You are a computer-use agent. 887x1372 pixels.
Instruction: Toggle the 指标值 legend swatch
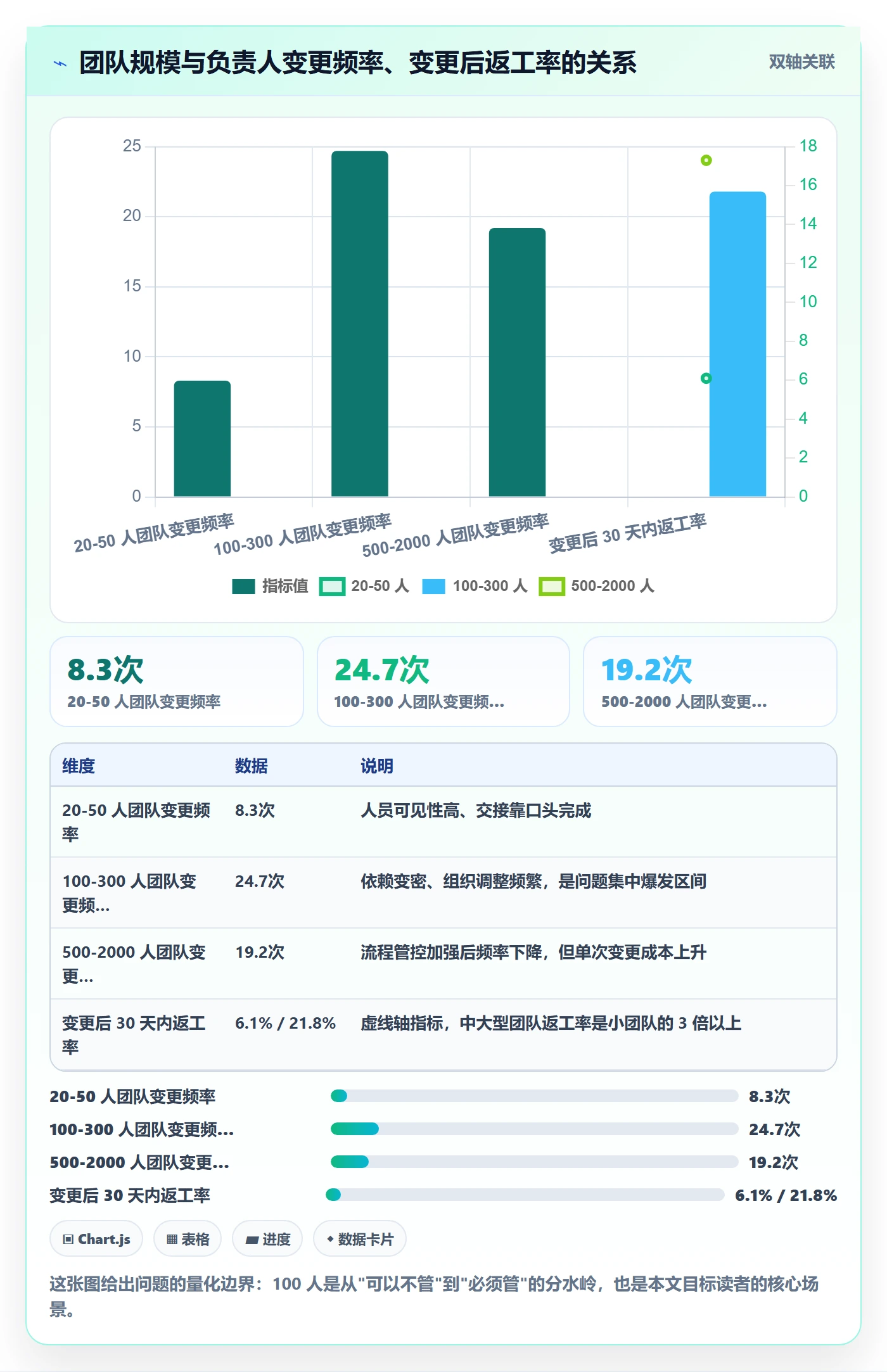click(x=243, y=587)
